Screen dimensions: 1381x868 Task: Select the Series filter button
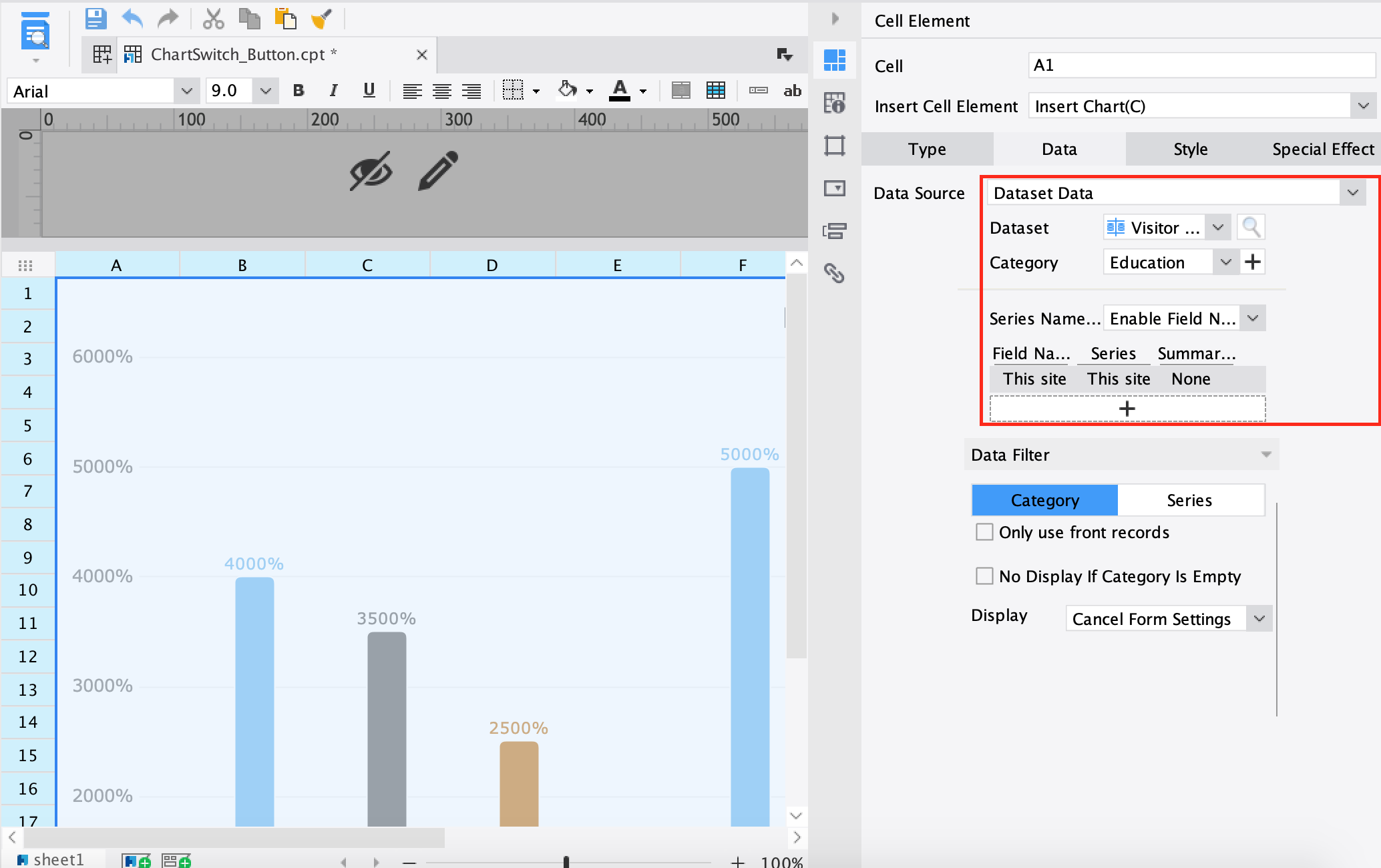click(1189, 500)
